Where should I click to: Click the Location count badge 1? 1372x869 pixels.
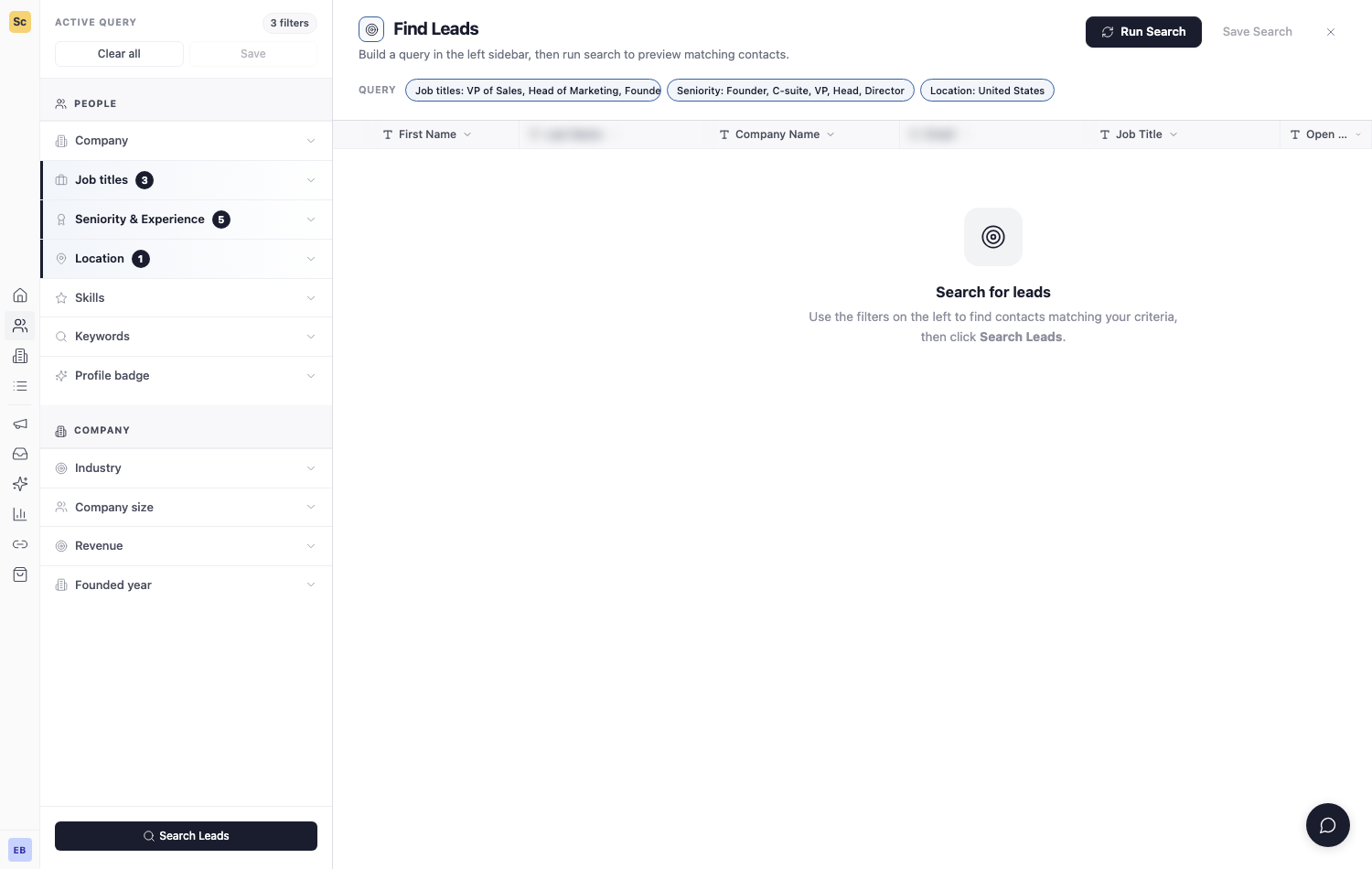coord(141,259)
